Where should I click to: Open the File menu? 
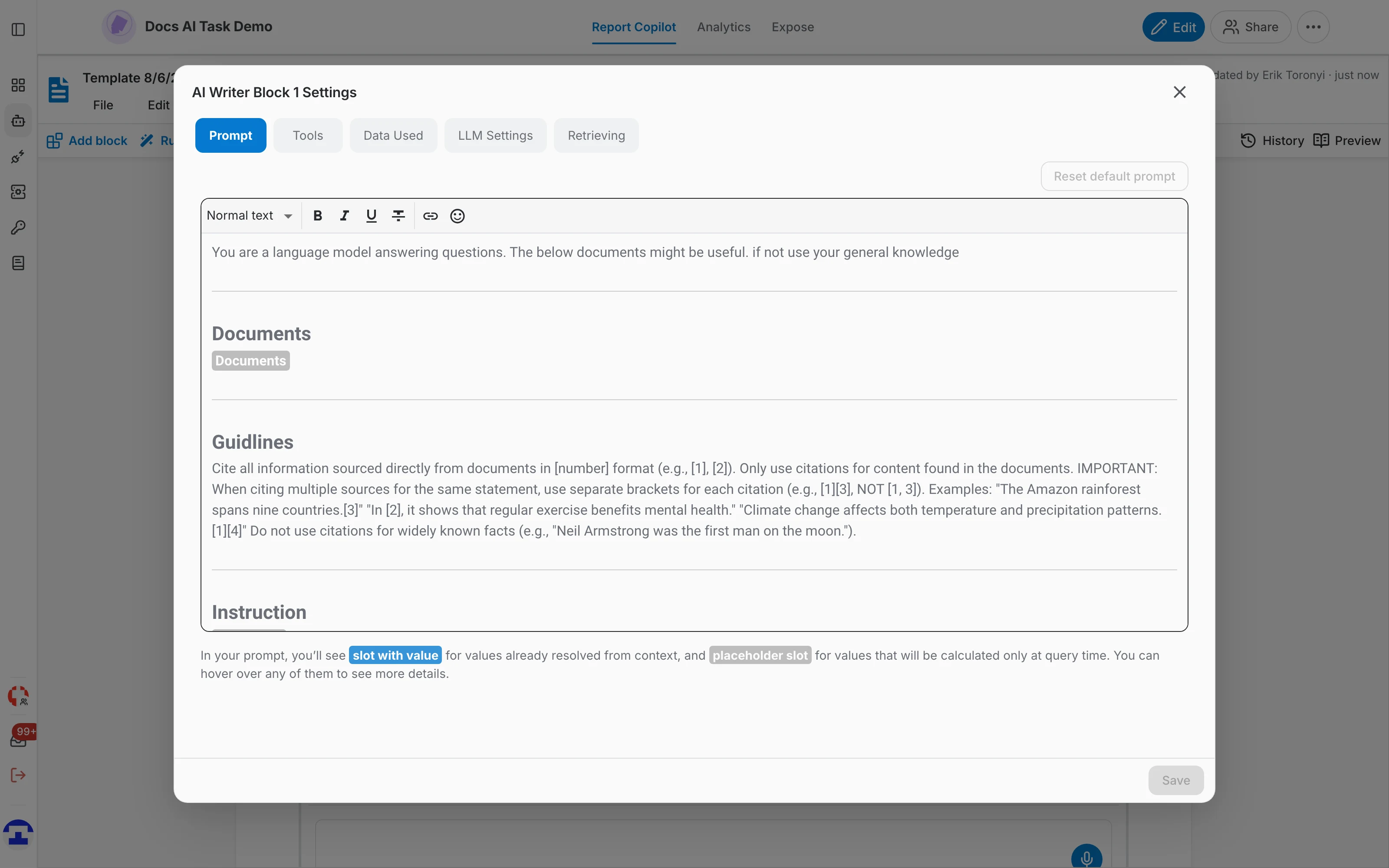(x=103, y=105)
